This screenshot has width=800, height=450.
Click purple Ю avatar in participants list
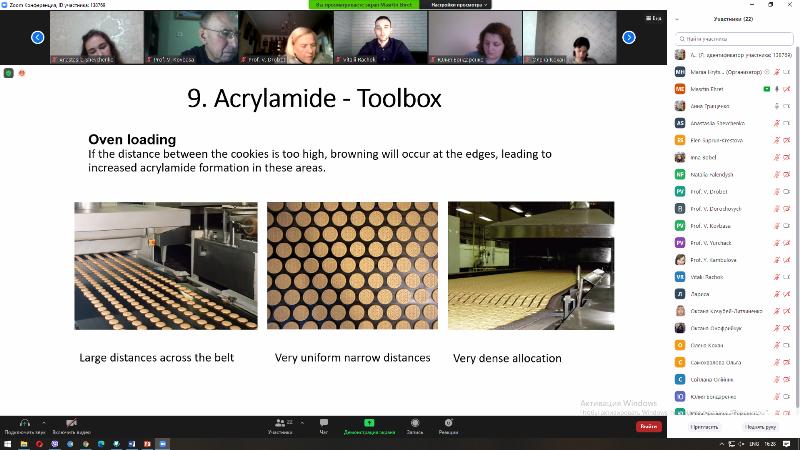click(680, 396)
